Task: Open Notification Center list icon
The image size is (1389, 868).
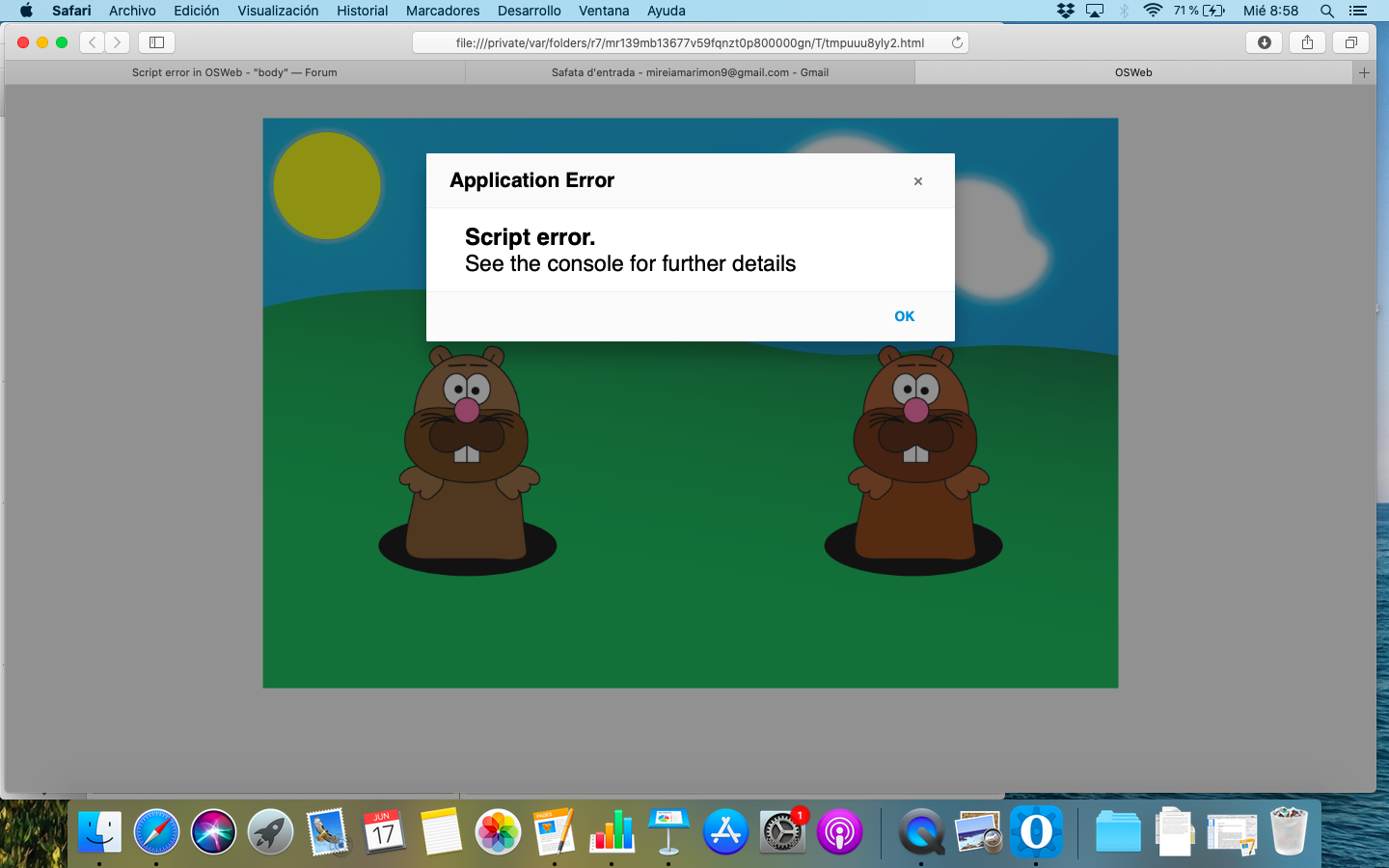Action: pyautogui.click(x=1358, y=11)
